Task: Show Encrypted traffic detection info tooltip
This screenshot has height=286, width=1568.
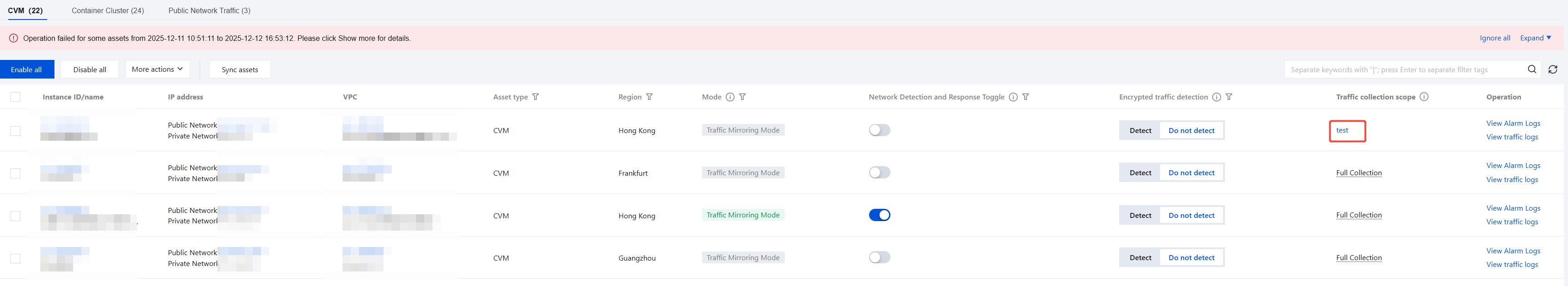Action: tap(1216, 97)
